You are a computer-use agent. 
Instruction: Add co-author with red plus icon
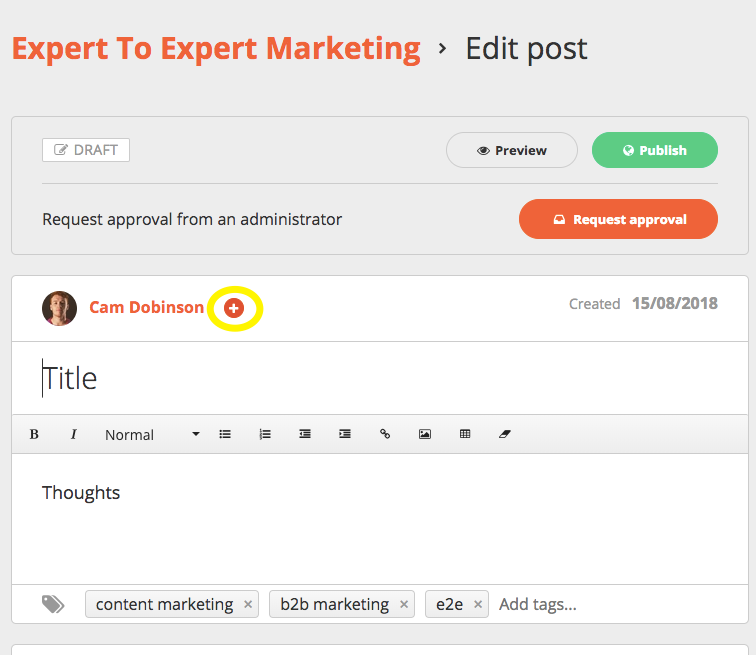[x=234, y=308]
